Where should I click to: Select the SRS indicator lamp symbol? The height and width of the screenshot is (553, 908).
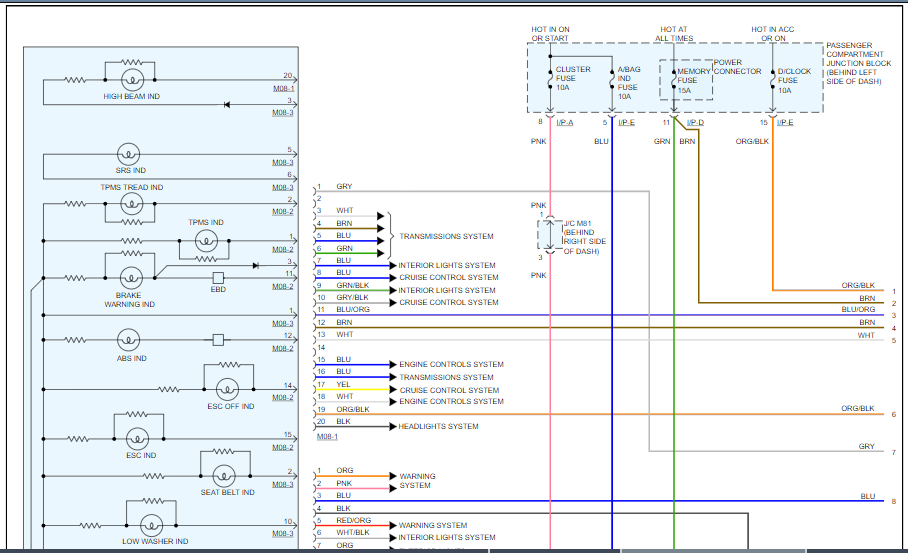[x=128, y=154]
